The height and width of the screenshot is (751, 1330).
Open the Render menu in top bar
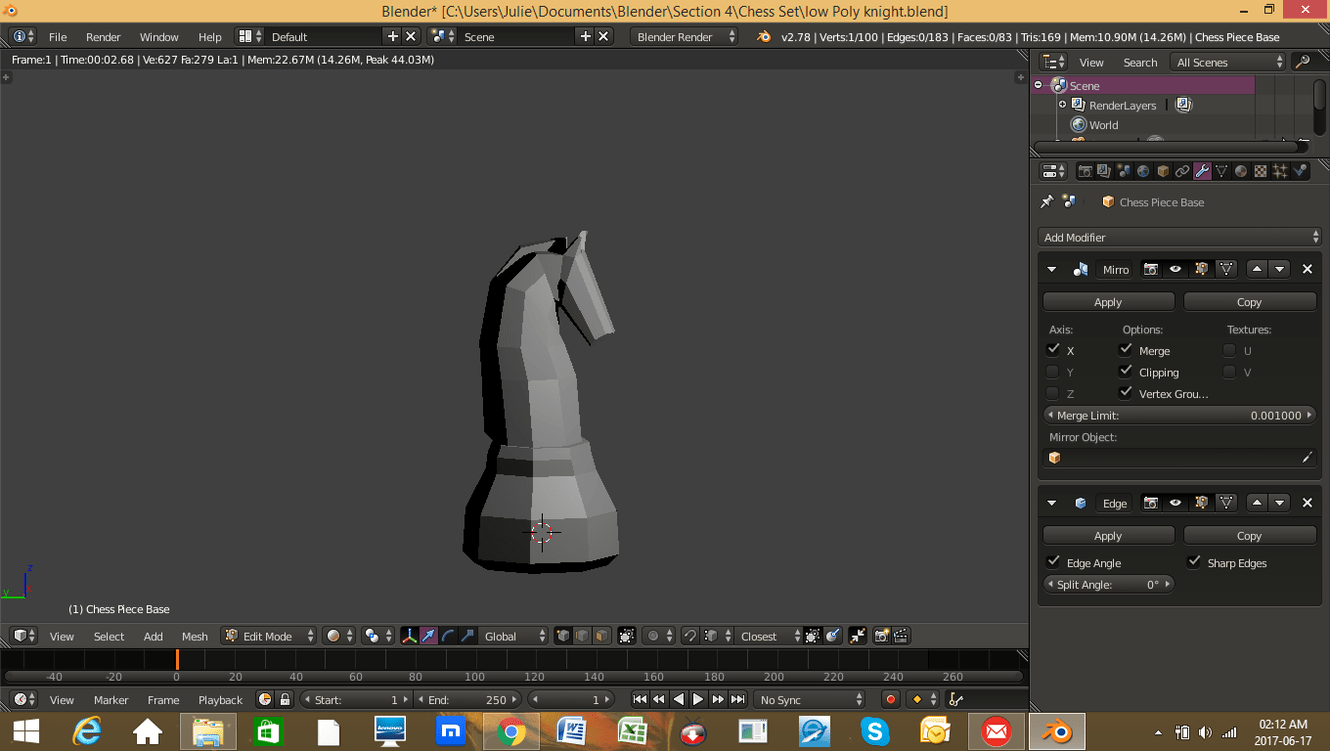pos(103,37)
